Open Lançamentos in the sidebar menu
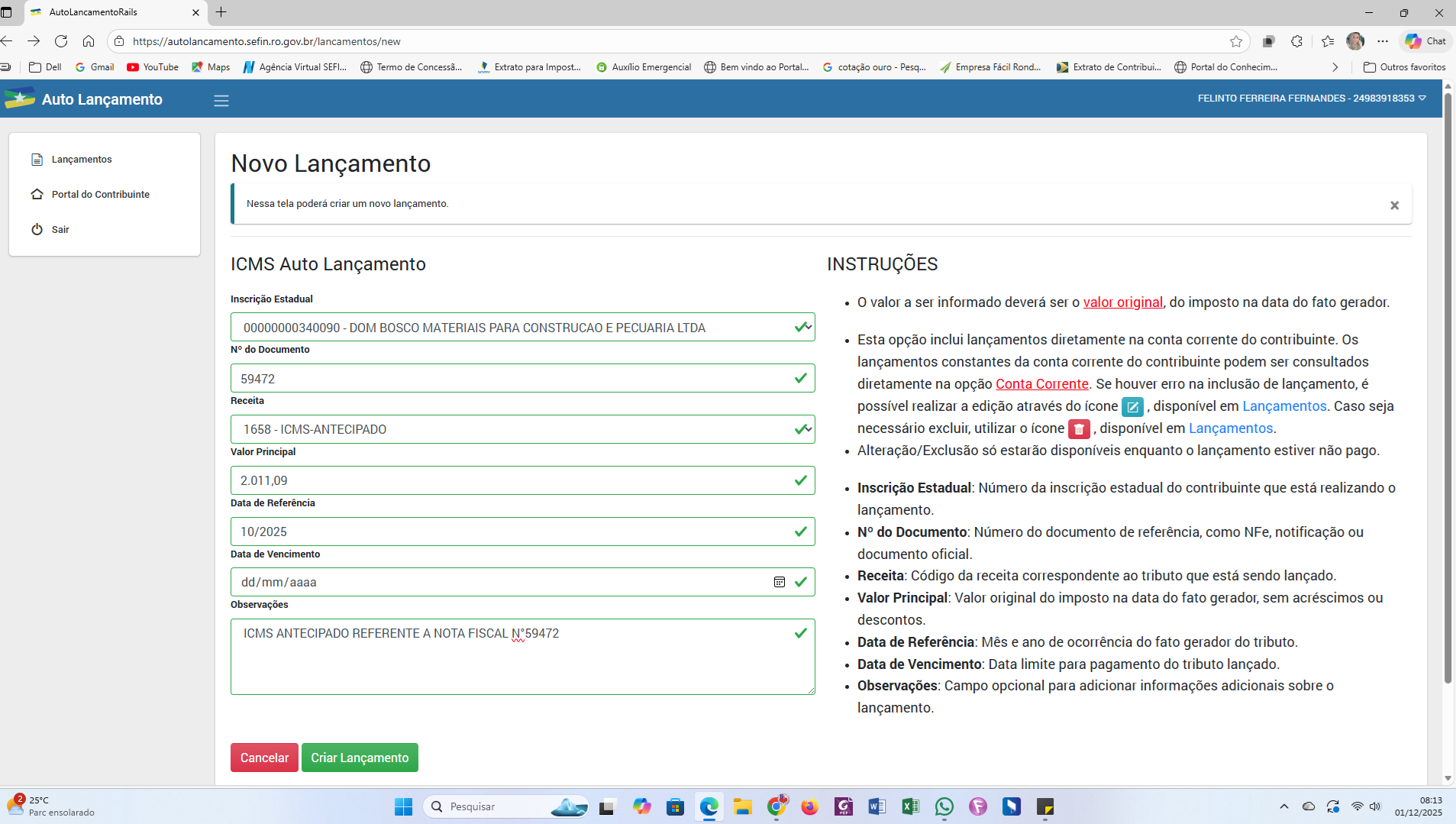The height and width of the screenshot is (824, 1456). click(82, 159)
